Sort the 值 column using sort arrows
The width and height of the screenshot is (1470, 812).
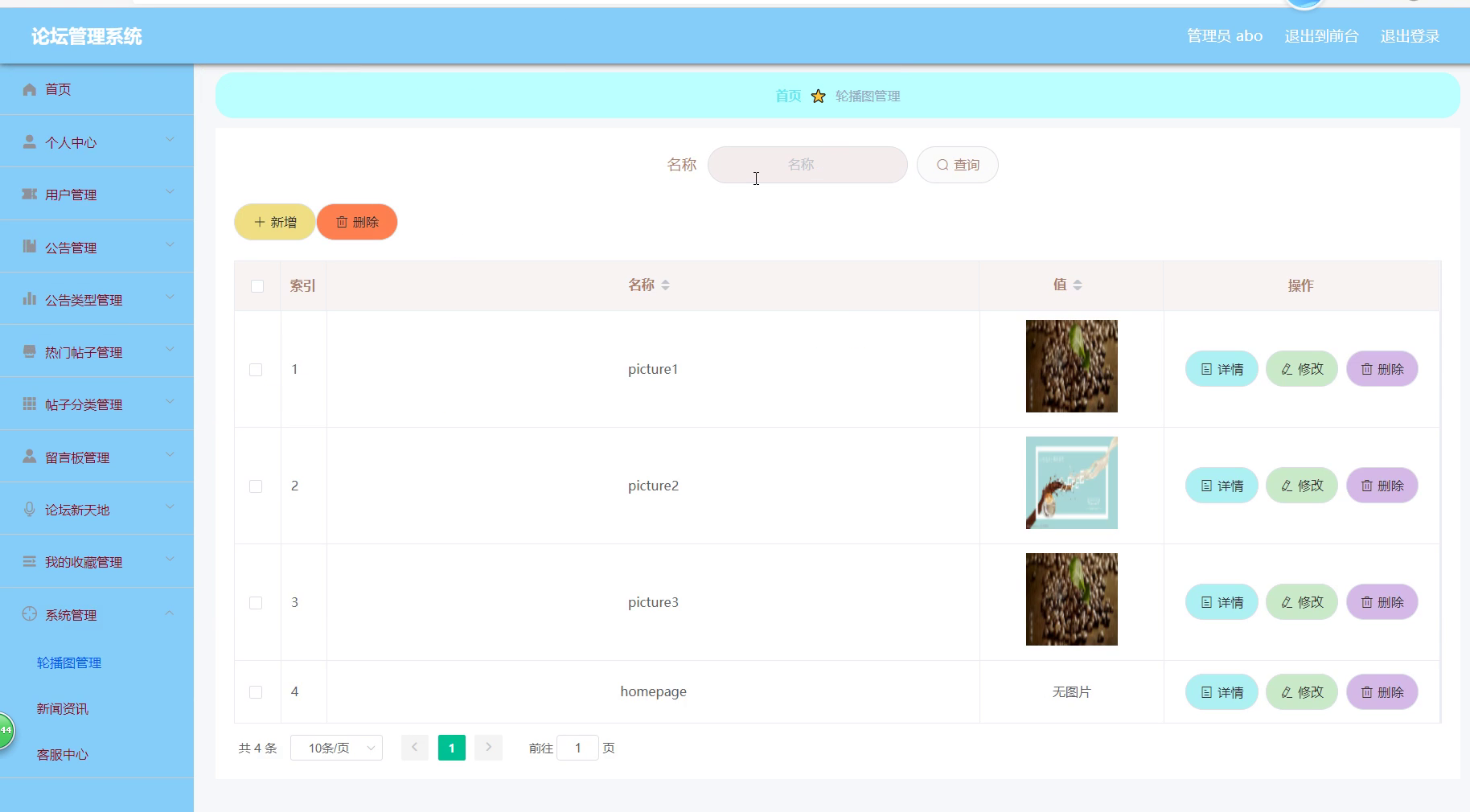[1078, 285]
